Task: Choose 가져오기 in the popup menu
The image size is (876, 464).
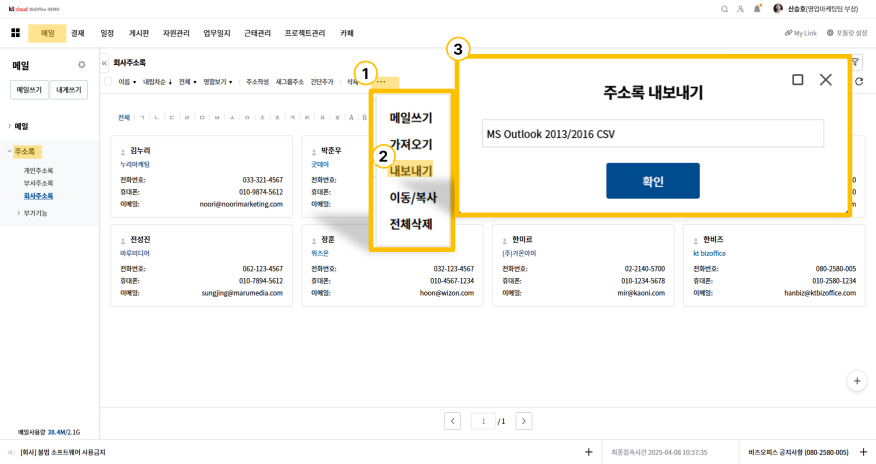Action: coord(411,144)
